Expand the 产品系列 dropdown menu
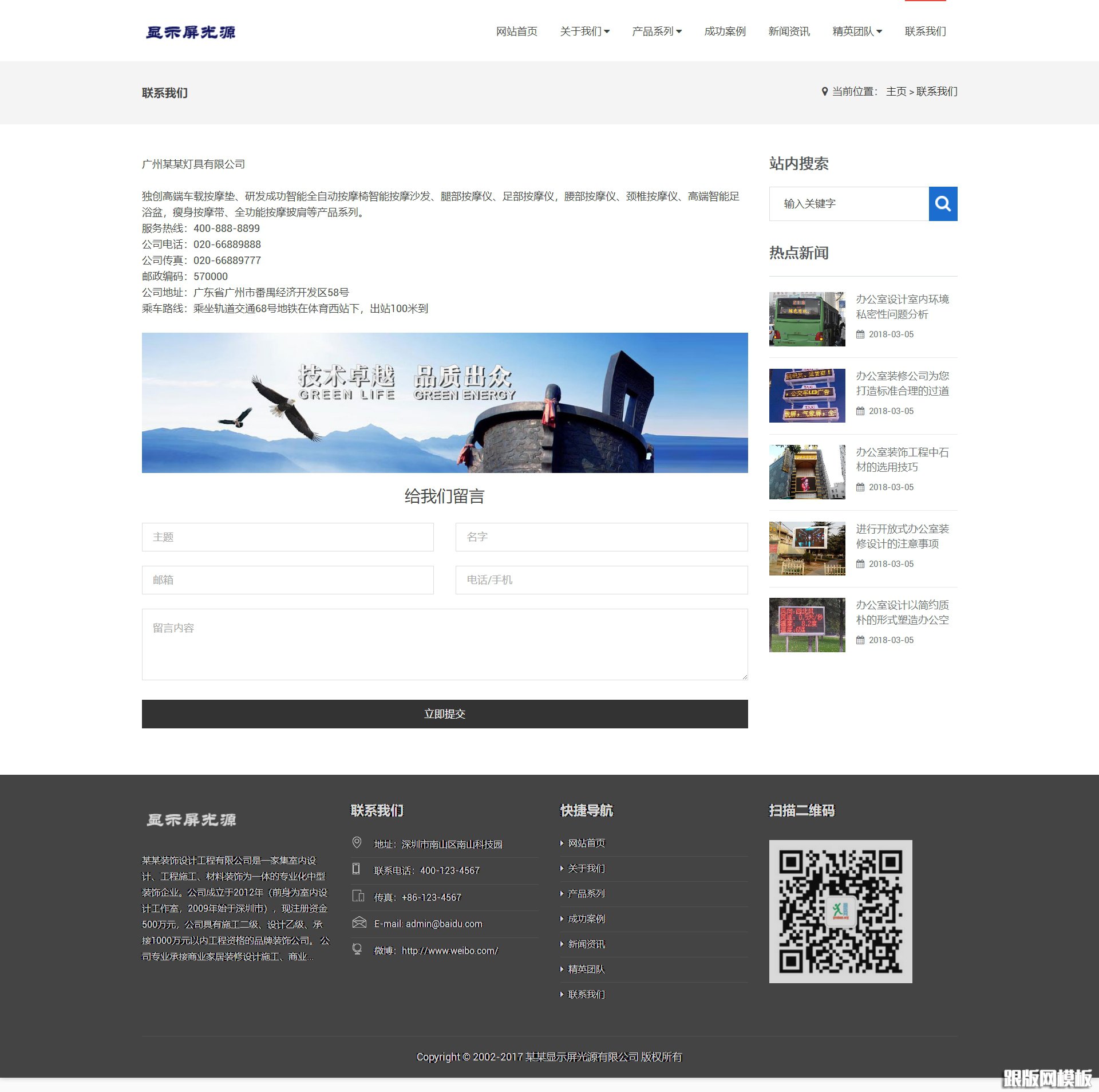The image size is (1099, 1092). (657, 31)
